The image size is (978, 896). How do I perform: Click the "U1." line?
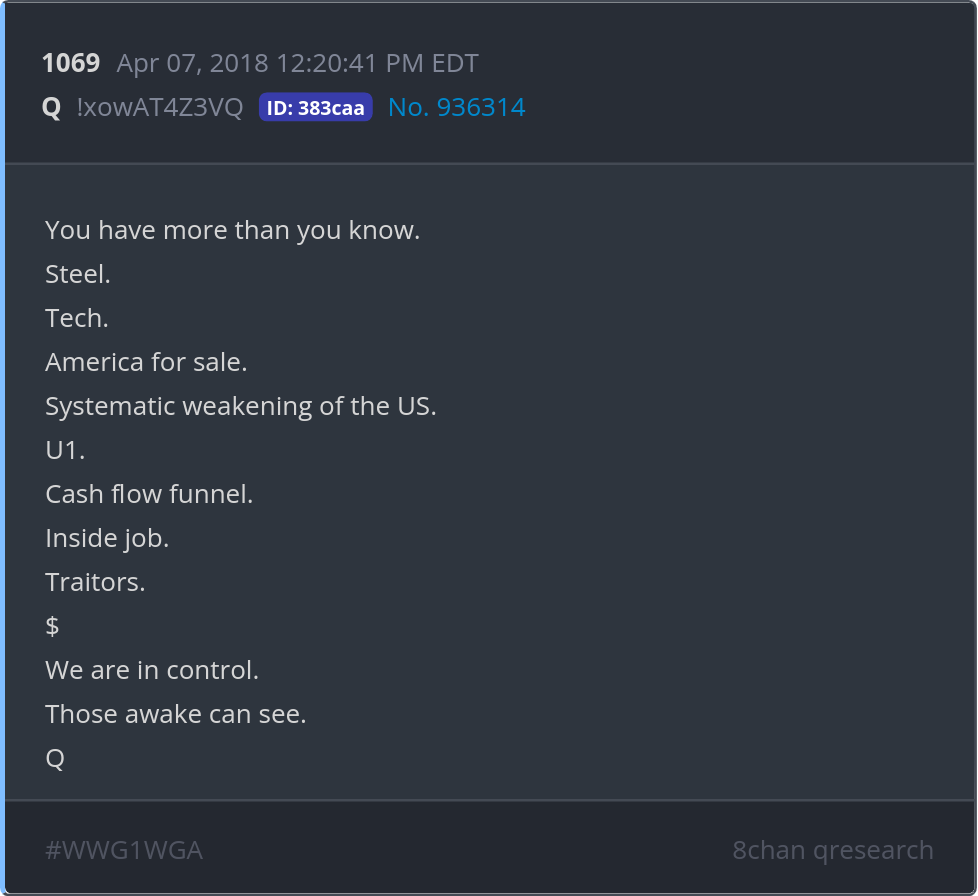click(65, 450)
